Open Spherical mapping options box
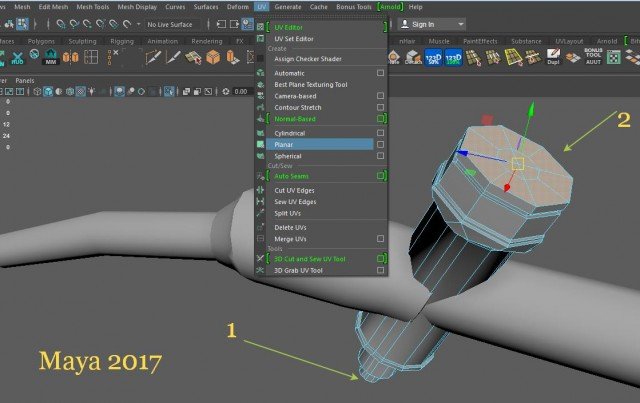This screenshot has width=640, height=403. coord(380,156)
